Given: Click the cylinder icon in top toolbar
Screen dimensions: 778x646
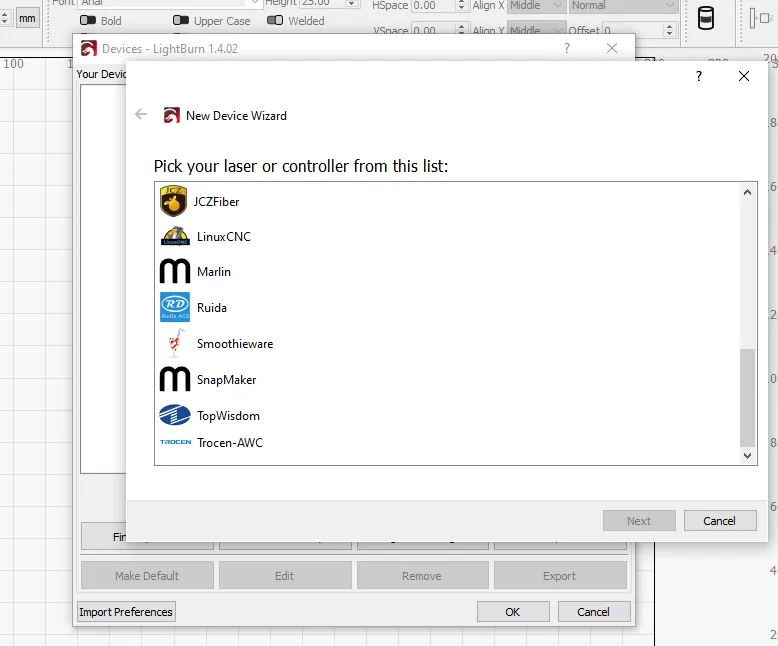Looking at the screenshot, I should (706, 18).
